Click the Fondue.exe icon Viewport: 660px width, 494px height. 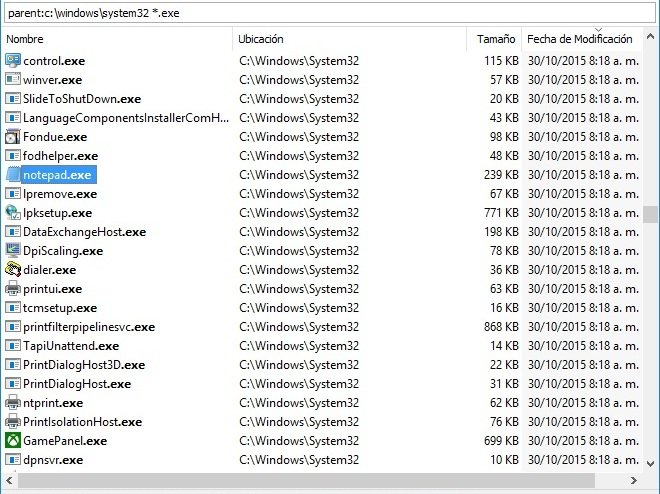(x=13, y=137)
